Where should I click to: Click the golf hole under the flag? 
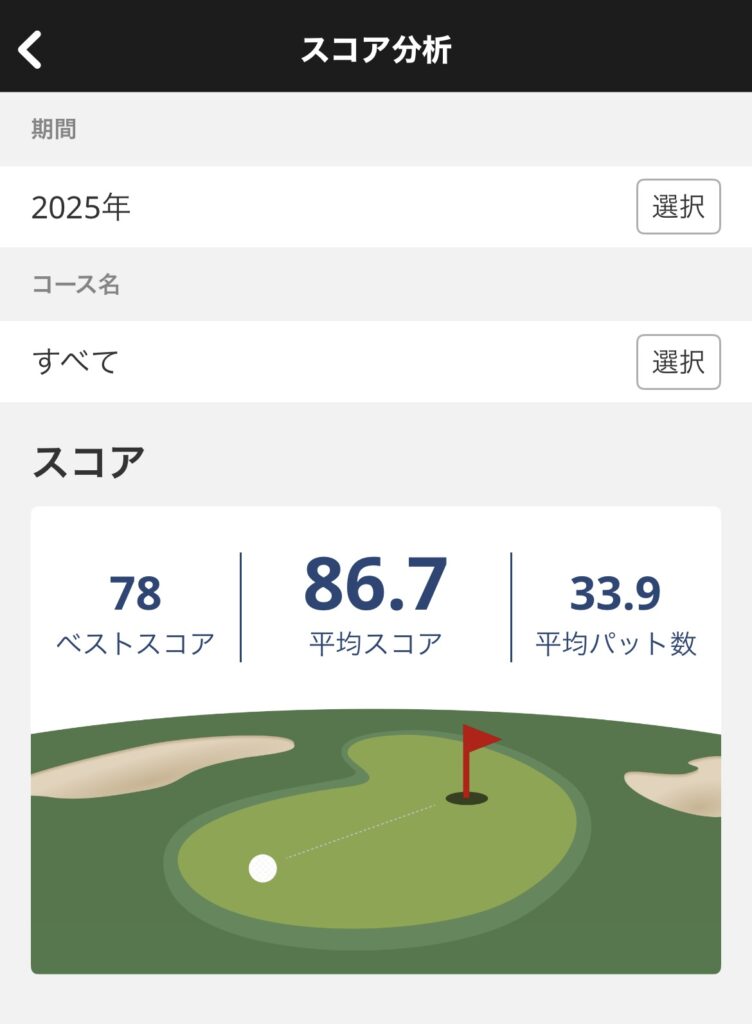point(466,798)
